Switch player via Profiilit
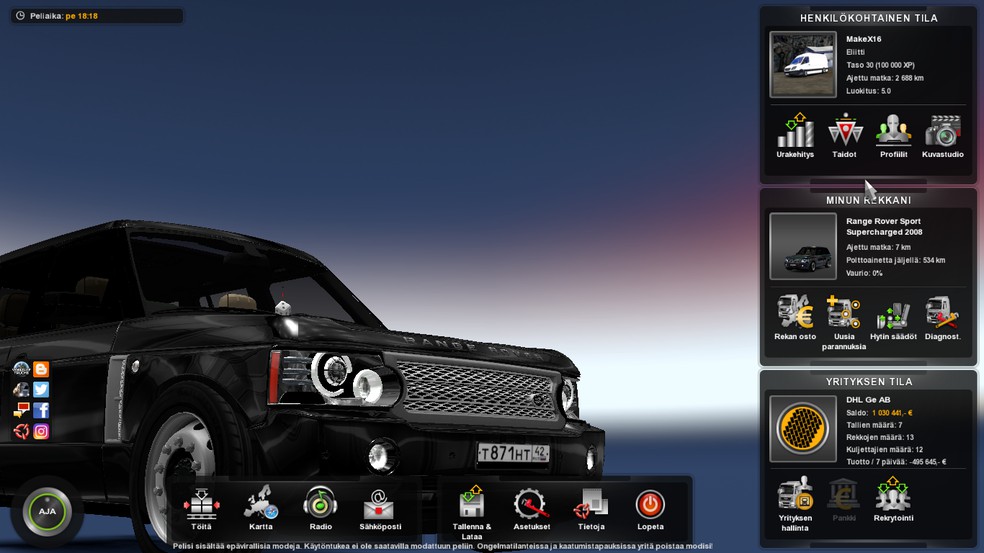 pos(893,134)
